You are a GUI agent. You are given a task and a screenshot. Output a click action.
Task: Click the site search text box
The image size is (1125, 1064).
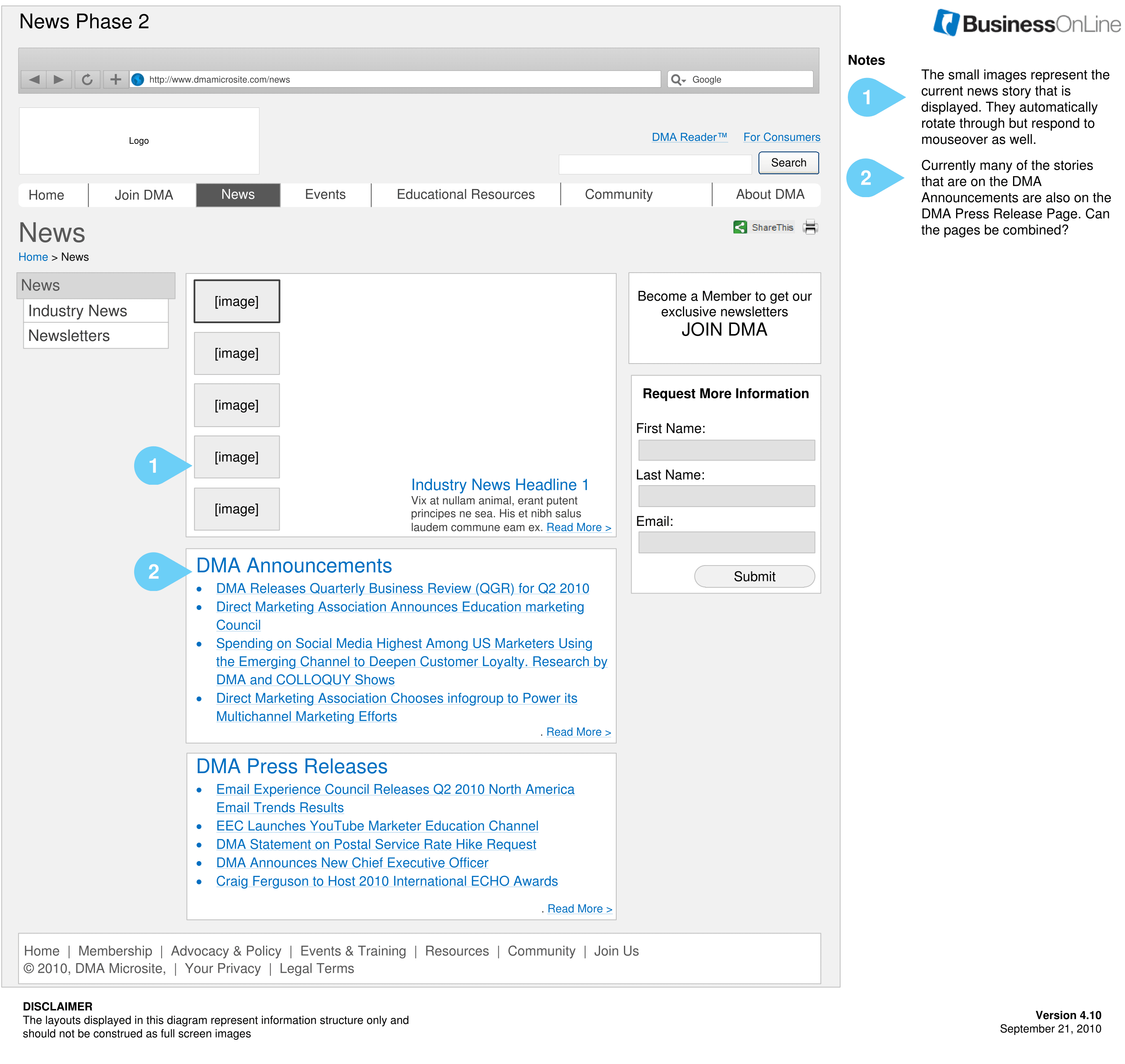click(655, 164)
